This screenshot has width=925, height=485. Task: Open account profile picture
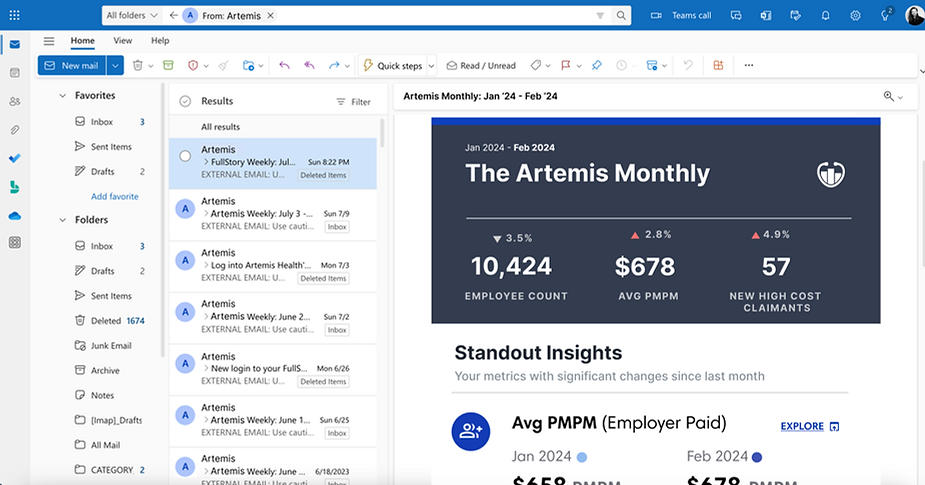[x=914, y=16]
